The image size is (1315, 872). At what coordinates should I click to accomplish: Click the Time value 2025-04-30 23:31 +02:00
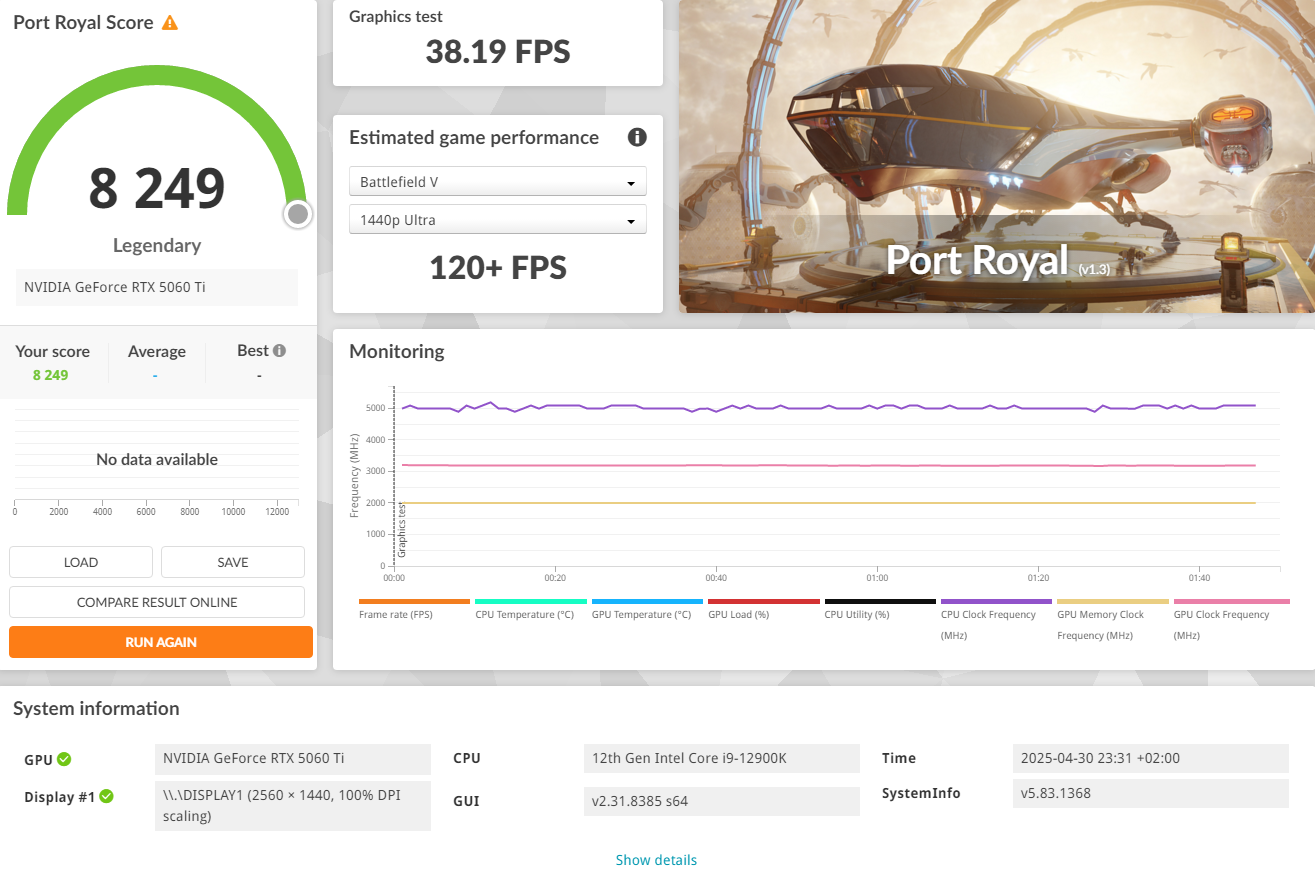pyautogui.click(x=1150, y=758)
